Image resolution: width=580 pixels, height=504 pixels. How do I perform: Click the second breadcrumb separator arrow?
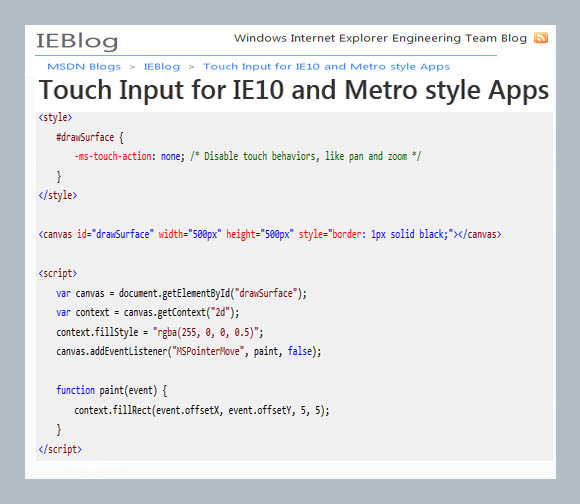click(191, 67)
